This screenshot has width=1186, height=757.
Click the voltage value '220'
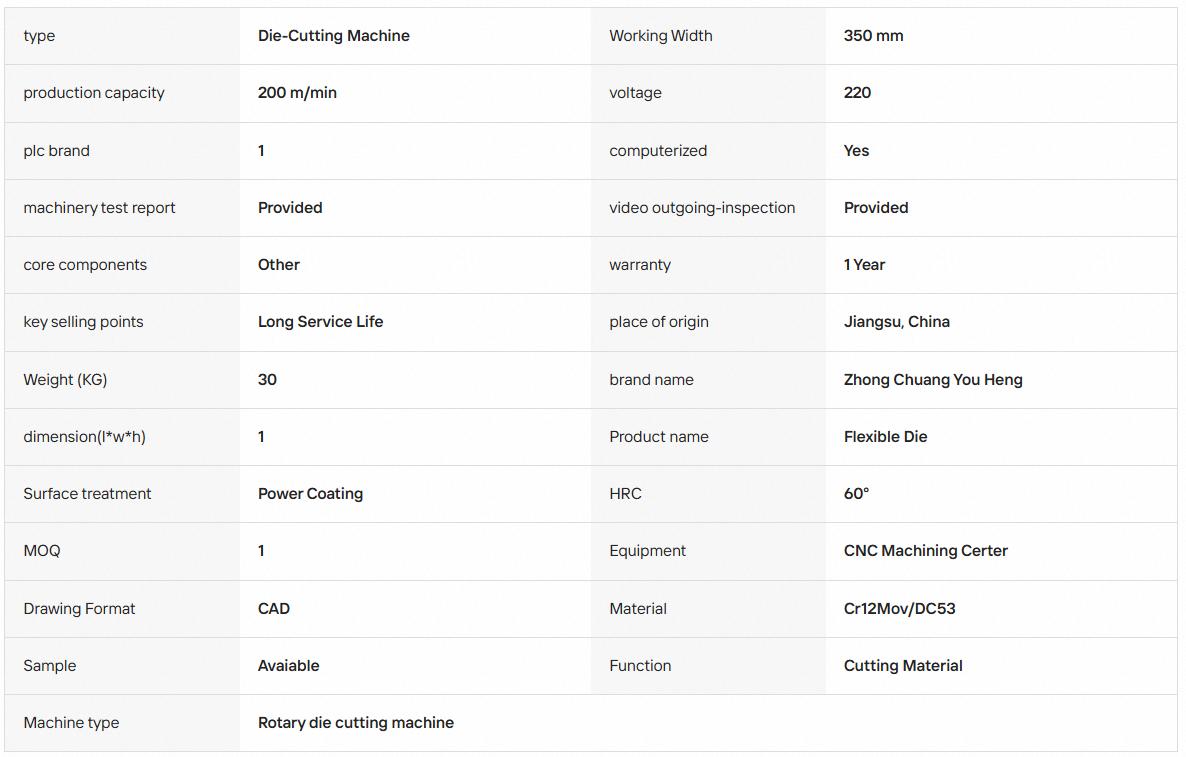coord(857,92)
